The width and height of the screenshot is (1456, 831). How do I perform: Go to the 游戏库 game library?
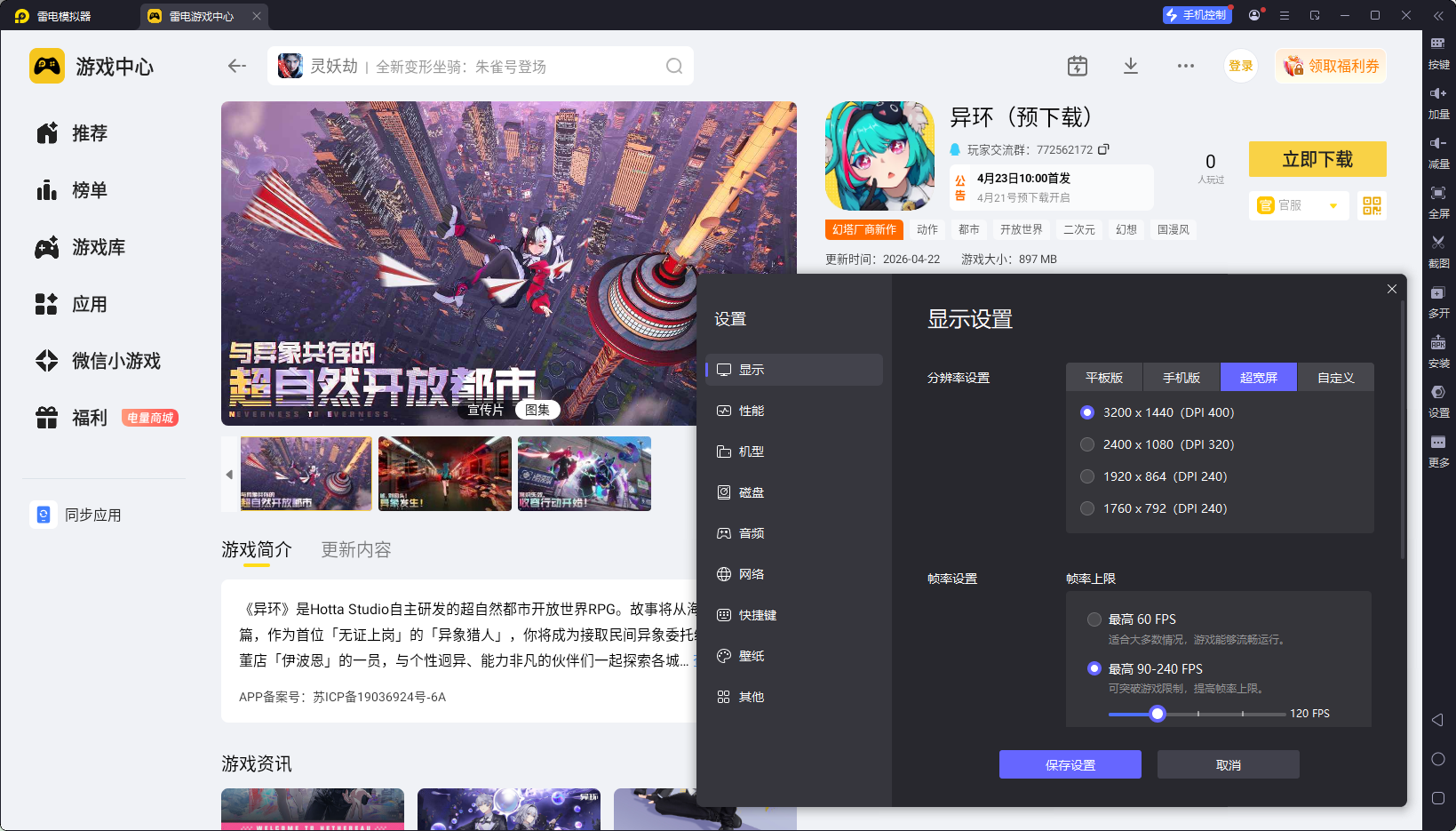pyautogui.click(x=80, y=247)
